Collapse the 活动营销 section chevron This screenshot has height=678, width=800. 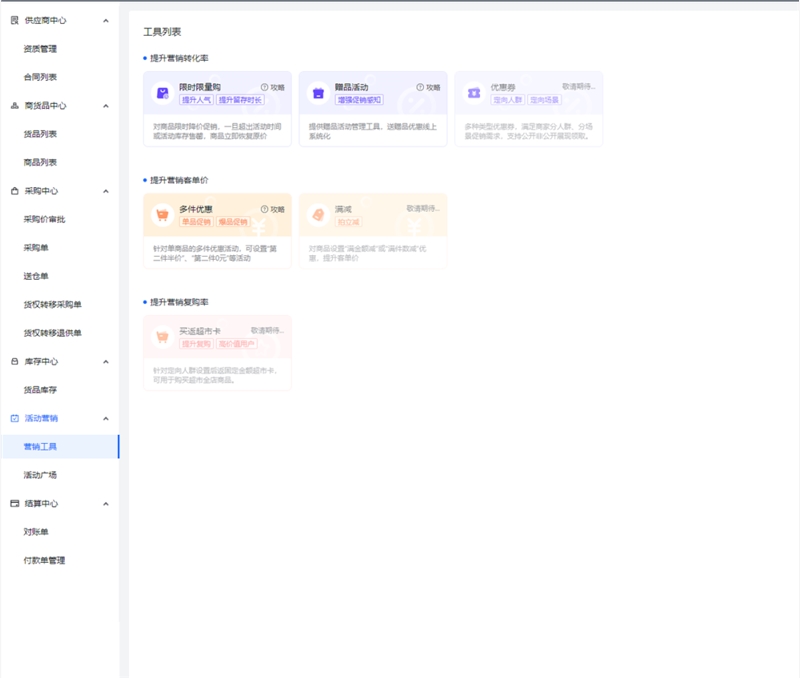106,419
